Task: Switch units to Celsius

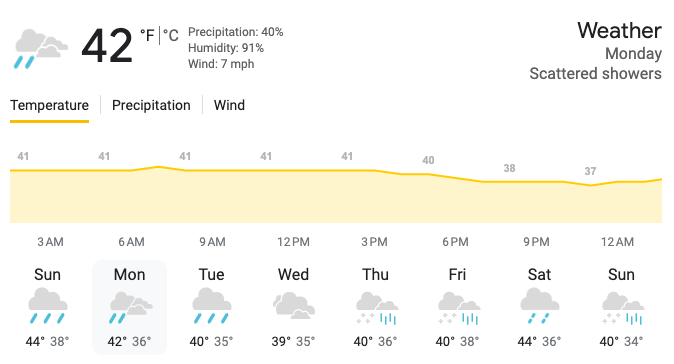Action: pyautogui.click(x=171, y=35)
